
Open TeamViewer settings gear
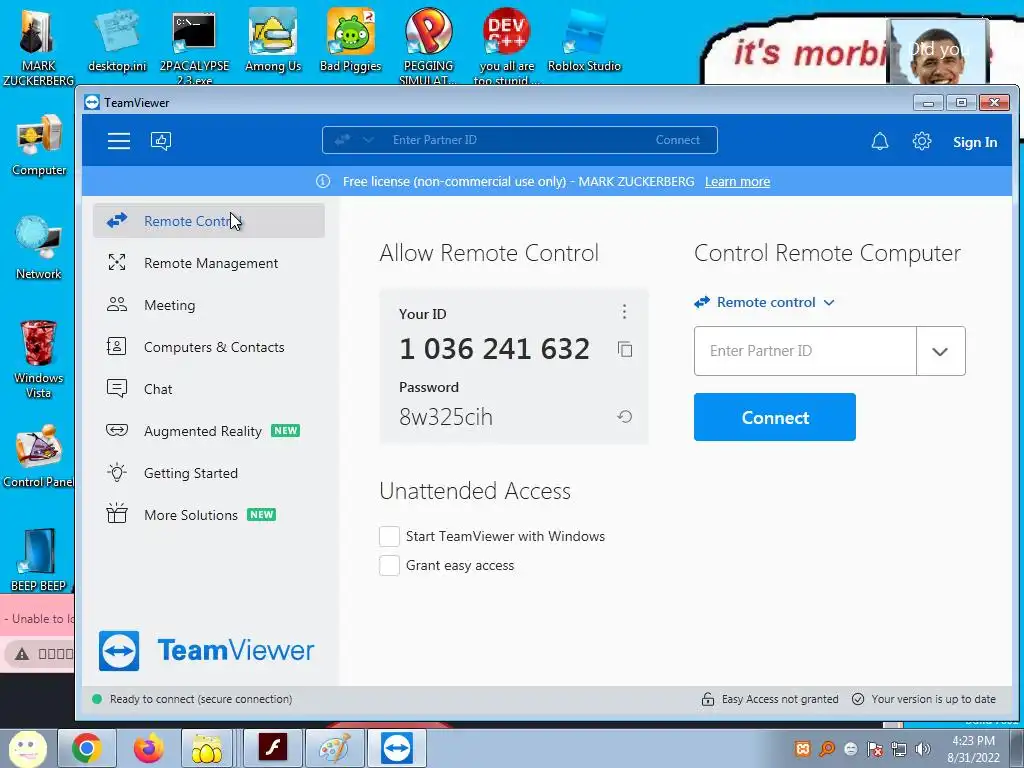click(x=921, y=141)
